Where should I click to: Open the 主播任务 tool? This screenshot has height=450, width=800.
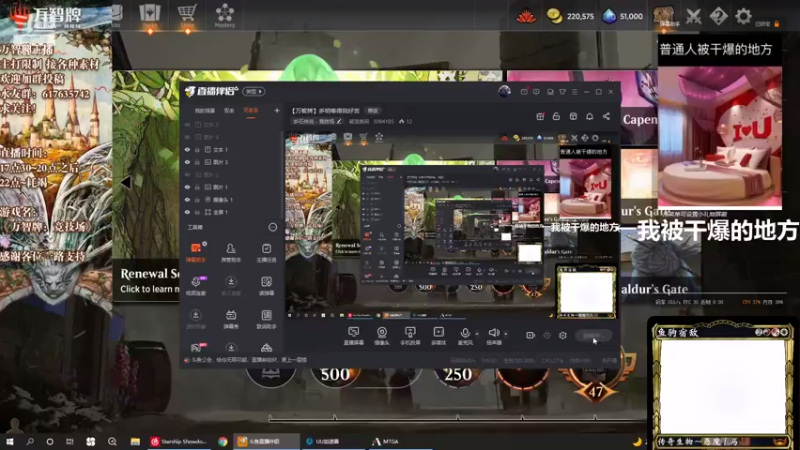coord(266,252)
